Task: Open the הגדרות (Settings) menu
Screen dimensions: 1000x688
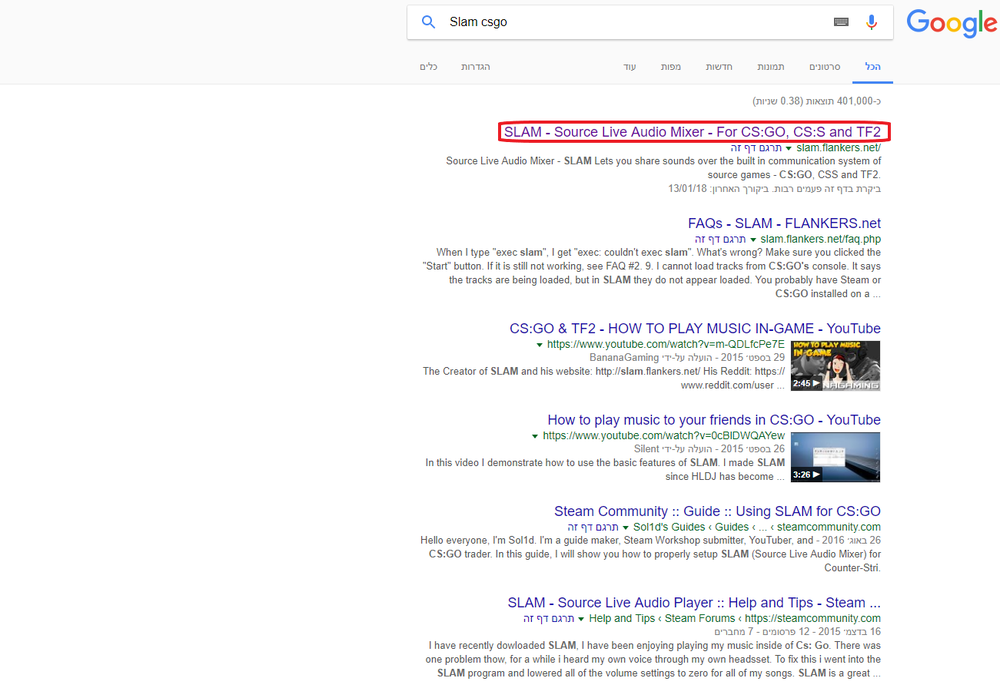Action: [x=476, y=66]
